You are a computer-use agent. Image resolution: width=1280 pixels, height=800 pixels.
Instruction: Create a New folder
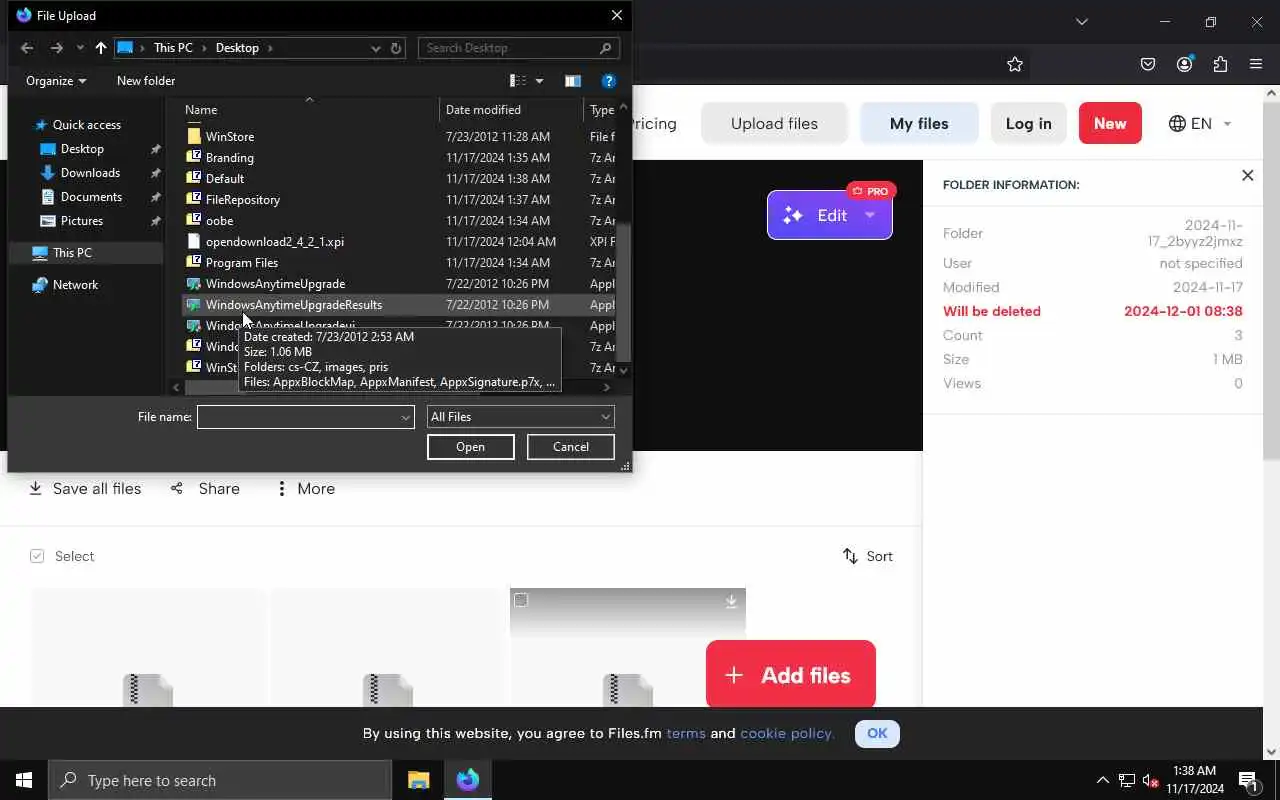146,81
